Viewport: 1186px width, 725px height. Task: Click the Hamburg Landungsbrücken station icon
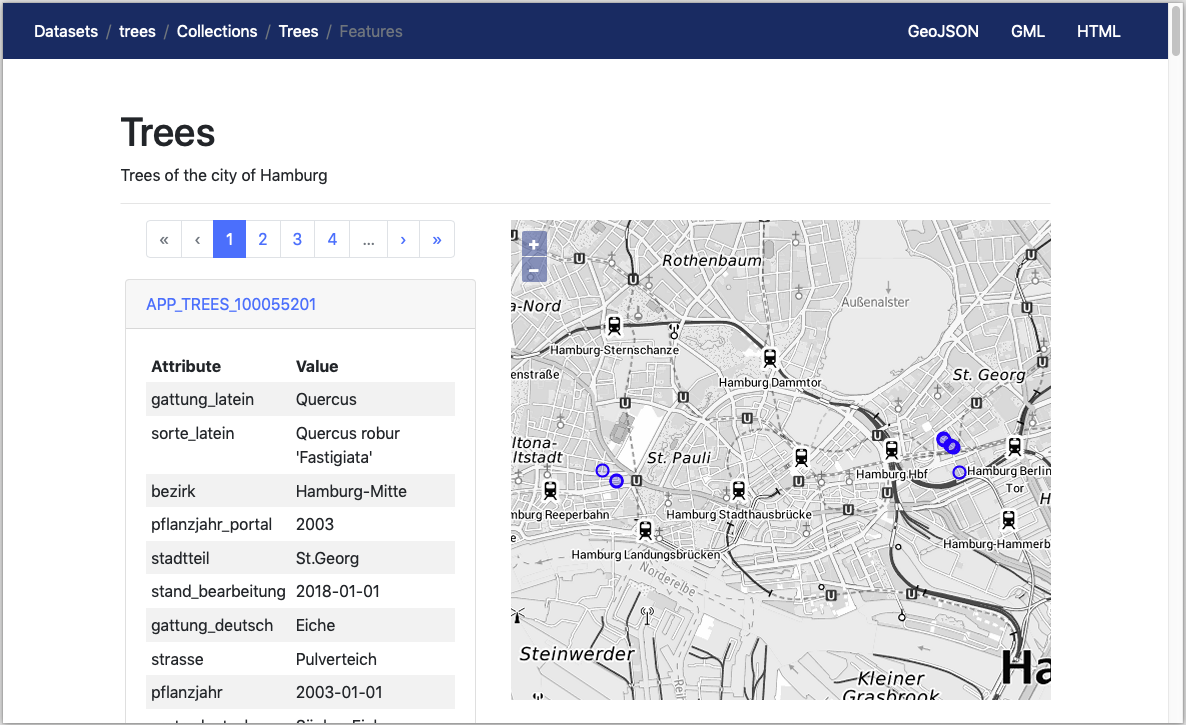tap(645, 530)
